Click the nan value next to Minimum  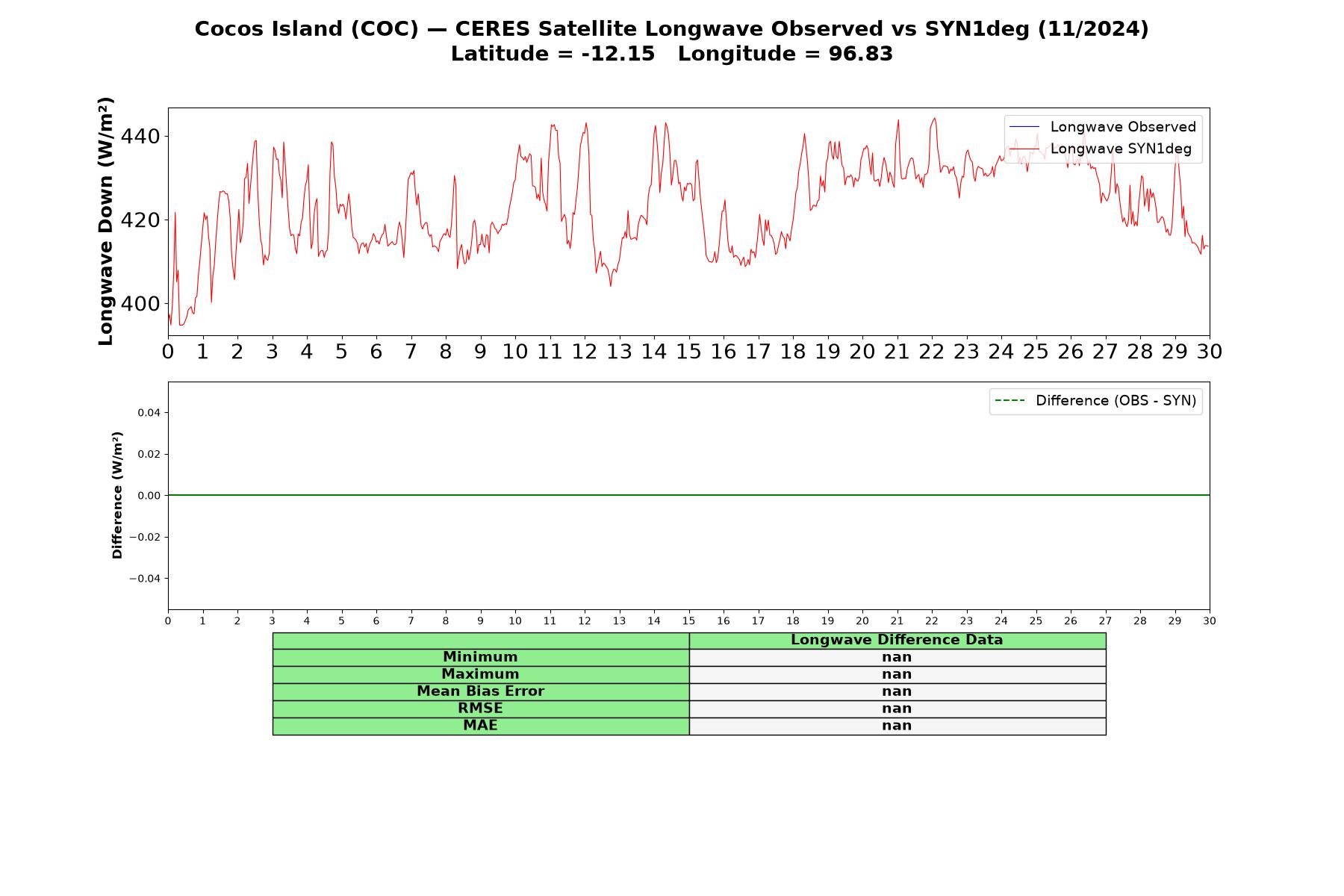tap(897, 657)
